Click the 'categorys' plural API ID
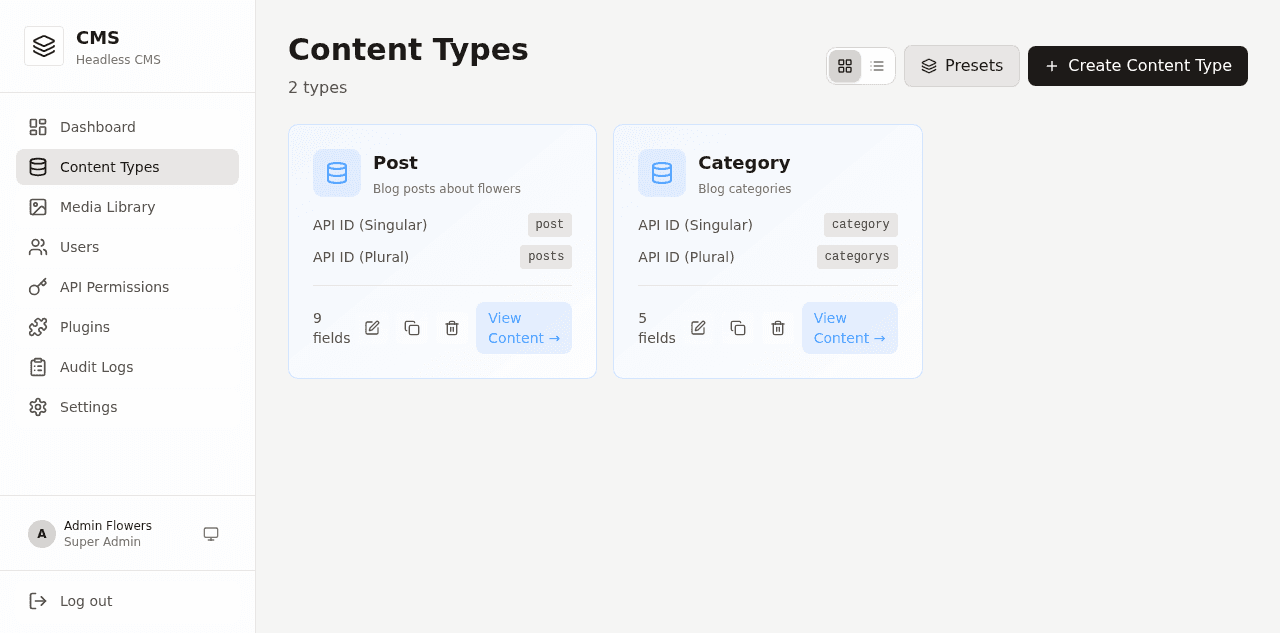The height and width of the screenshot is (633, 1280). click(x=857, y=257)
